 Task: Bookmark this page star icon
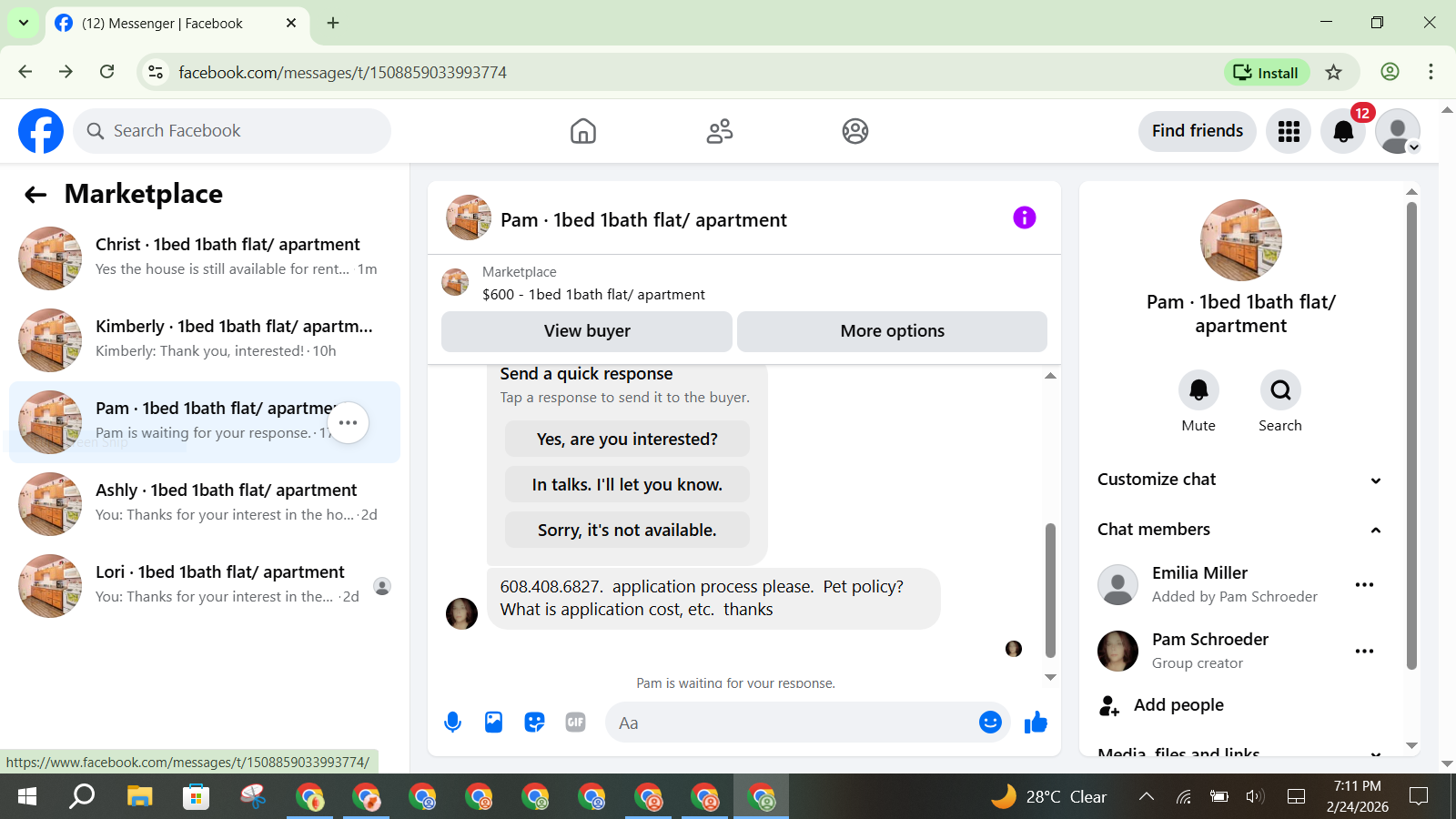pyautogui.click(x=1334, y=73)
